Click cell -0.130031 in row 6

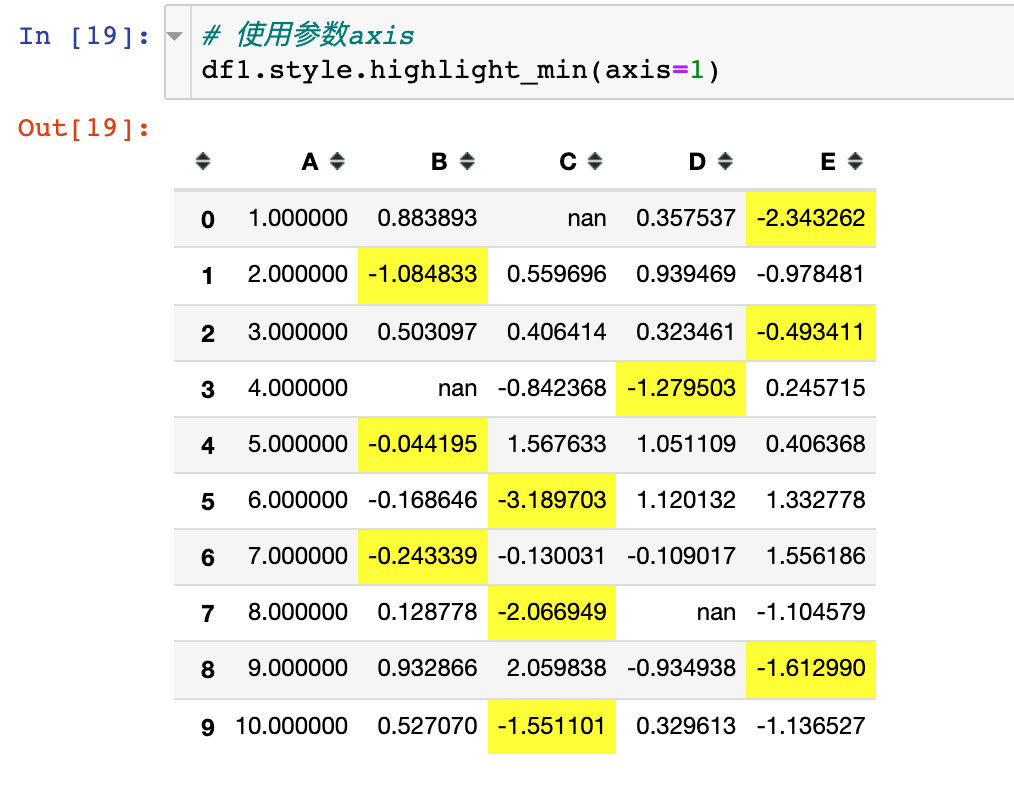(552, 557)
